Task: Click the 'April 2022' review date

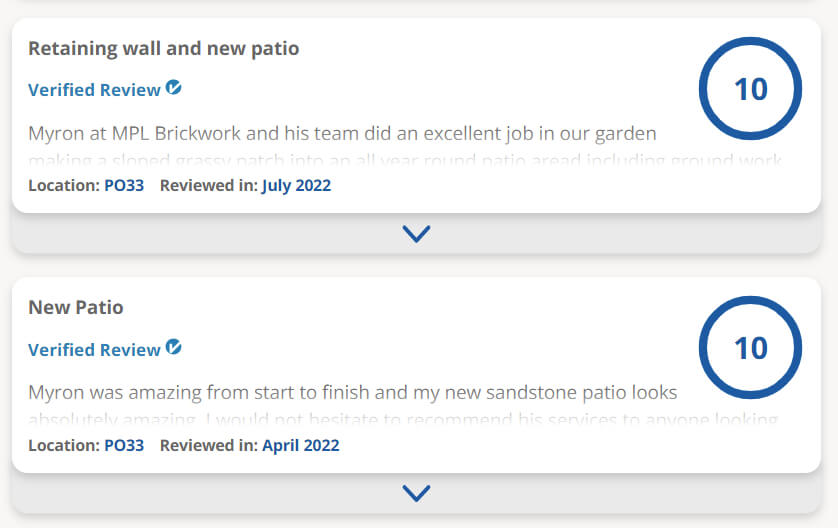Action: coord(300,445)
